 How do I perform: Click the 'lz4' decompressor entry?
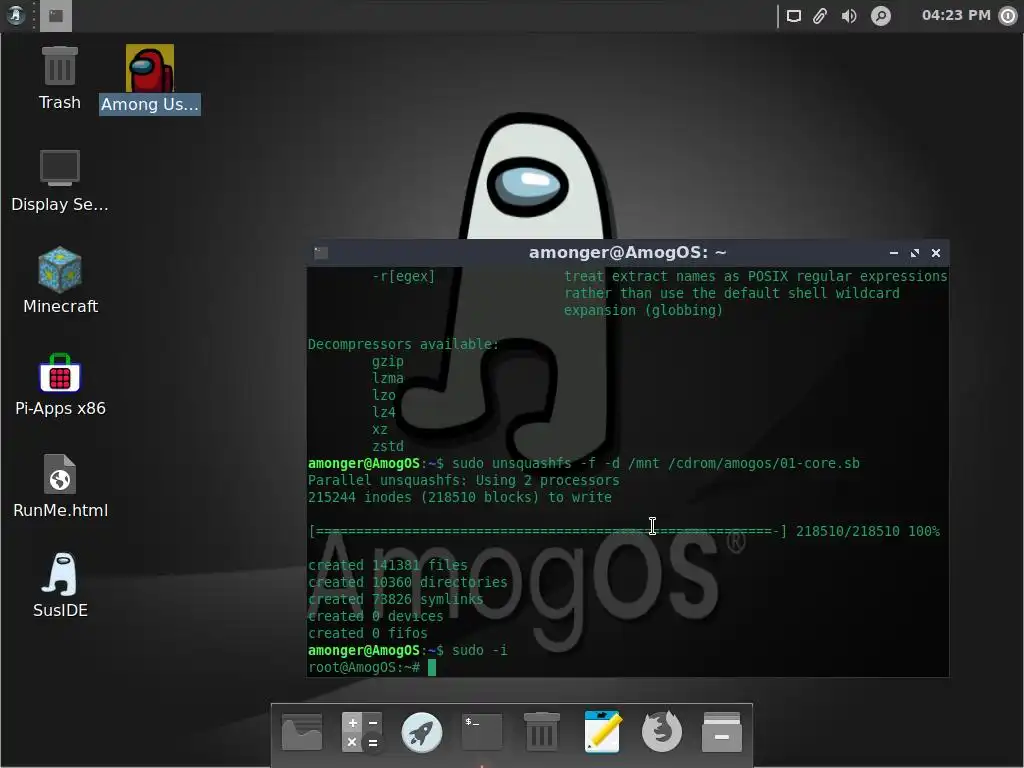383,412
